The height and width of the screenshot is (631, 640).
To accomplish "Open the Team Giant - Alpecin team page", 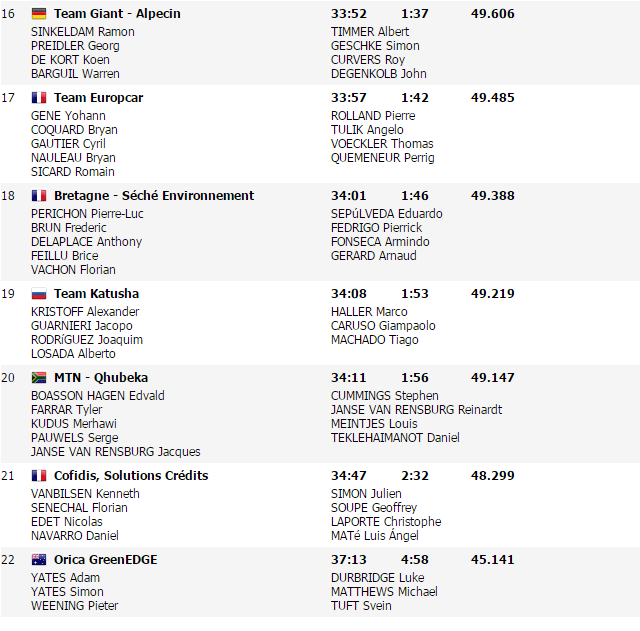I will (117, 14).
